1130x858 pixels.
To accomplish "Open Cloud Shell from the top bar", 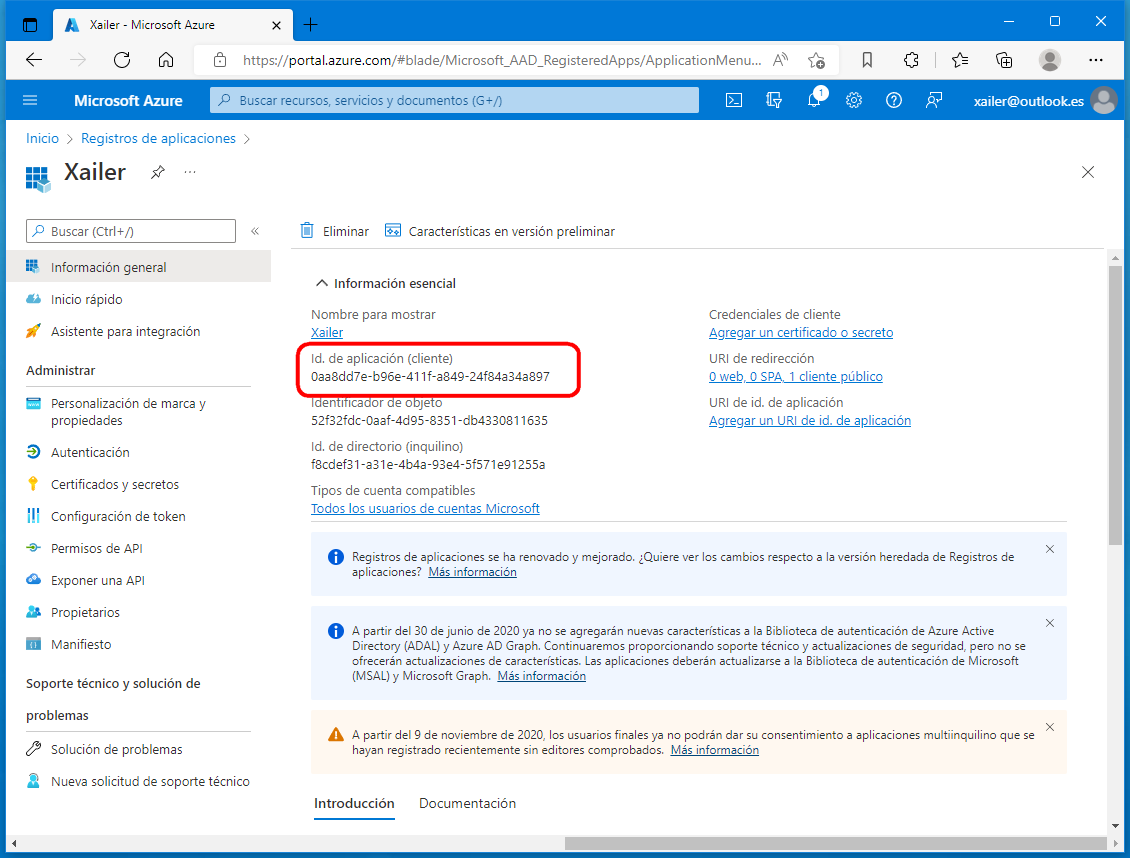I will 734,100.
